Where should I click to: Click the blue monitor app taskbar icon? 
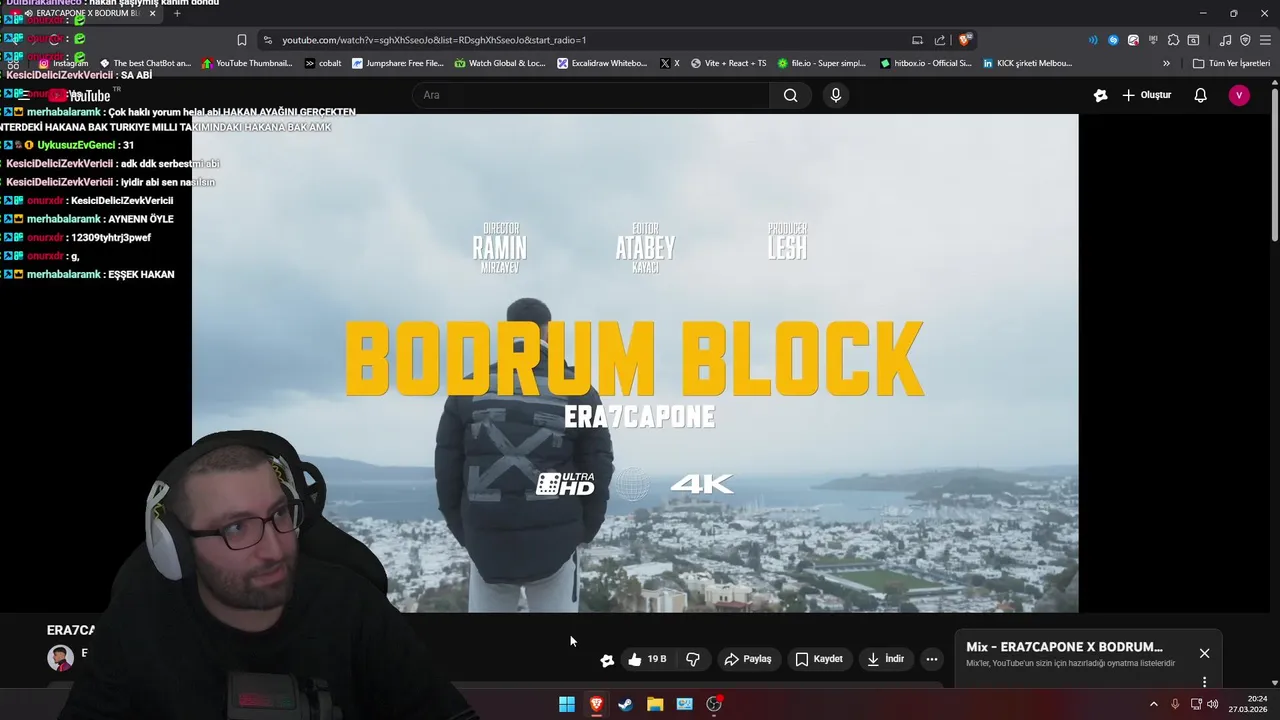(x=684, y=704)
